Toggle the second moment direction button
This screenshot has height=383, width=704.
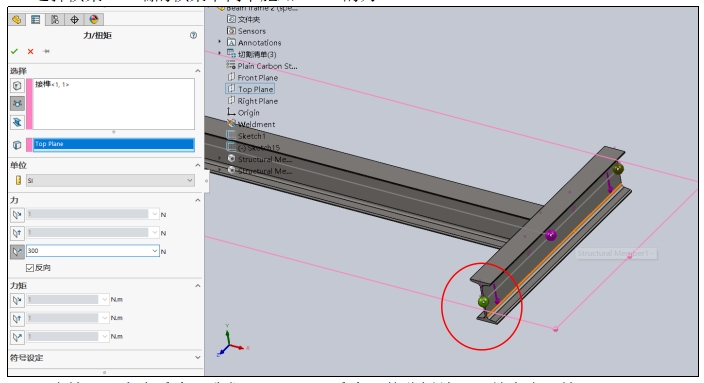17,318
